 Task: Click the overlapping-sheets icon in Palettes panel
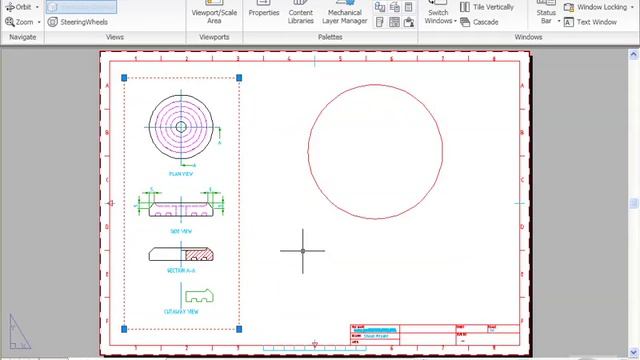380,7
